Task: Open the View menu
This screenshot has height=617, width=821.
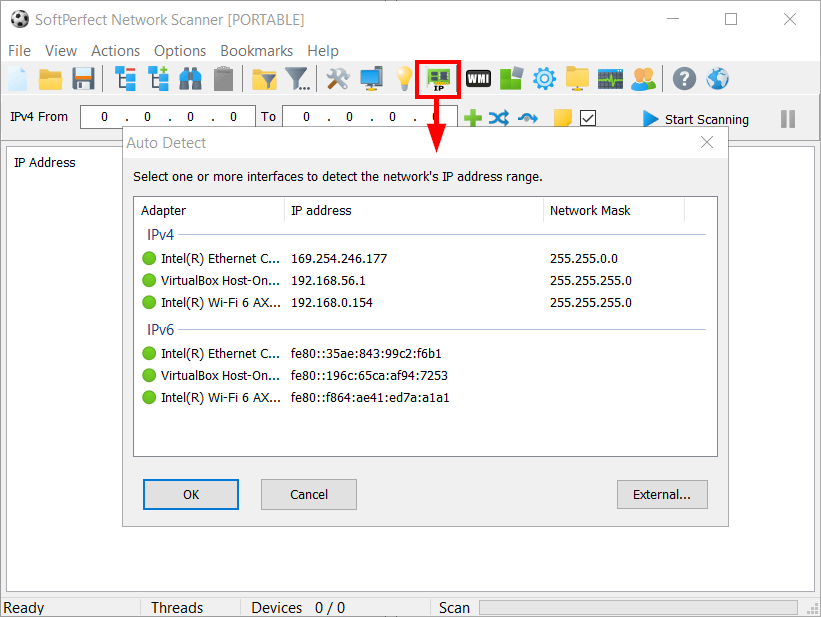Action: pyautogui.click(x=61, y=51)
